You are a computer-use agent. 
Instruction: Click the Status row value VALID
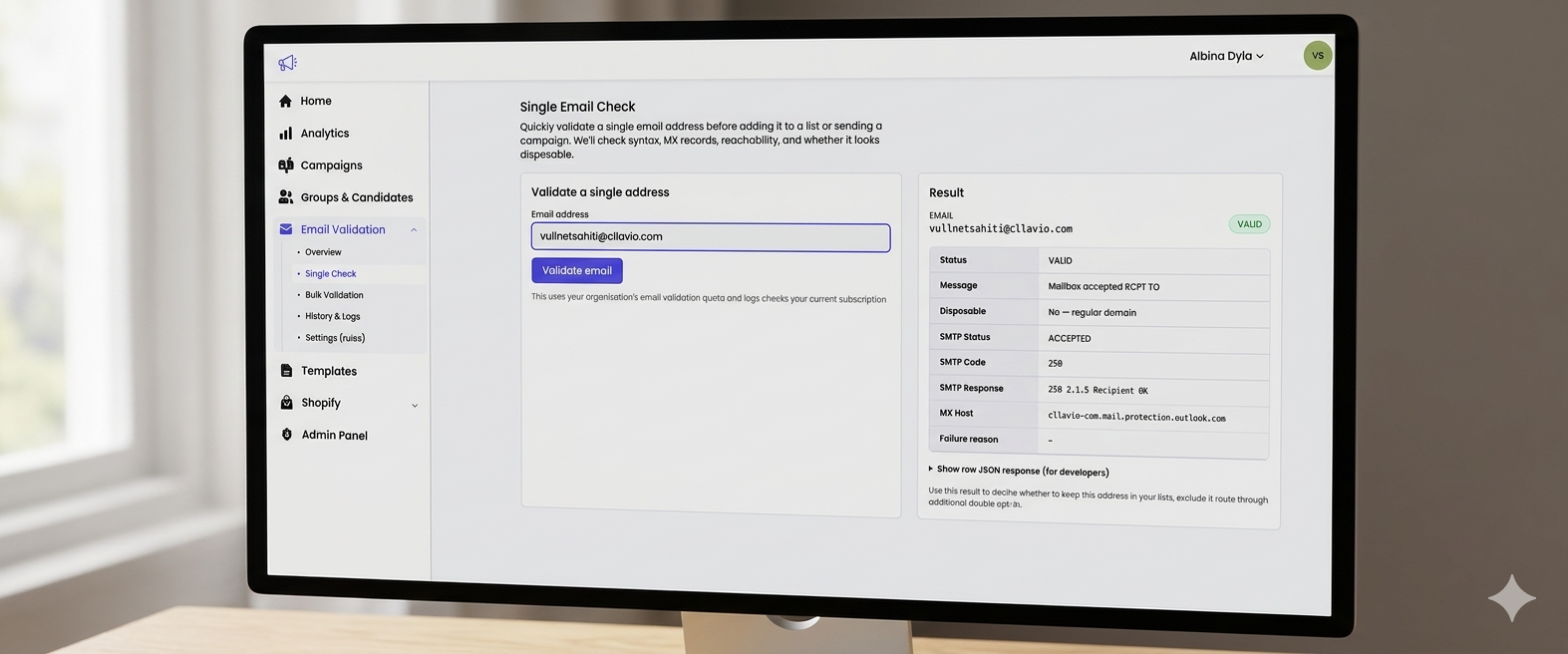1060,261
